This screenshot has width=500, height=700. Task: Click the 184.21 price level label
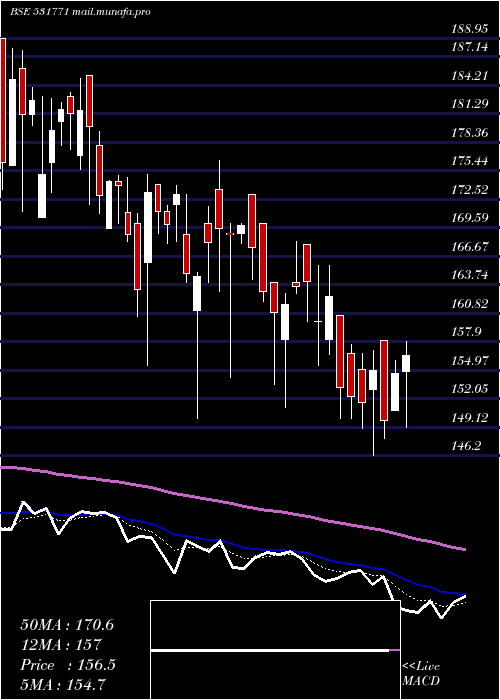pos(470,75)
